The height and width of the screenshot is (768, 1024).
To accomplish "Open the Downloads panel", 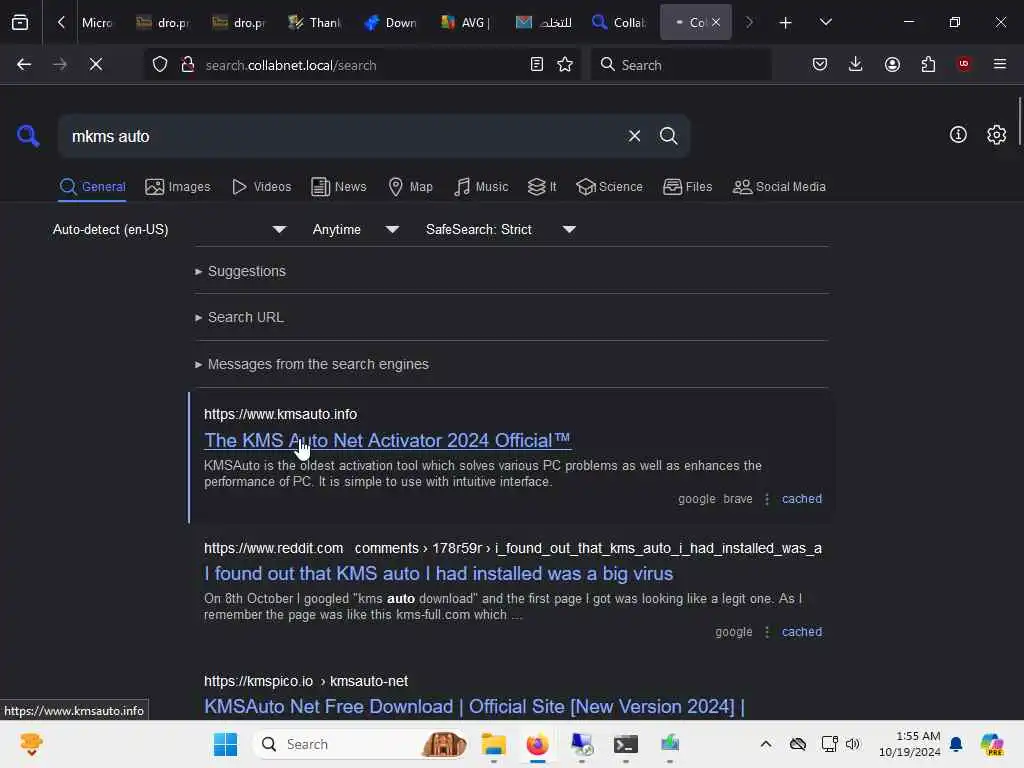I will [856, 65].
